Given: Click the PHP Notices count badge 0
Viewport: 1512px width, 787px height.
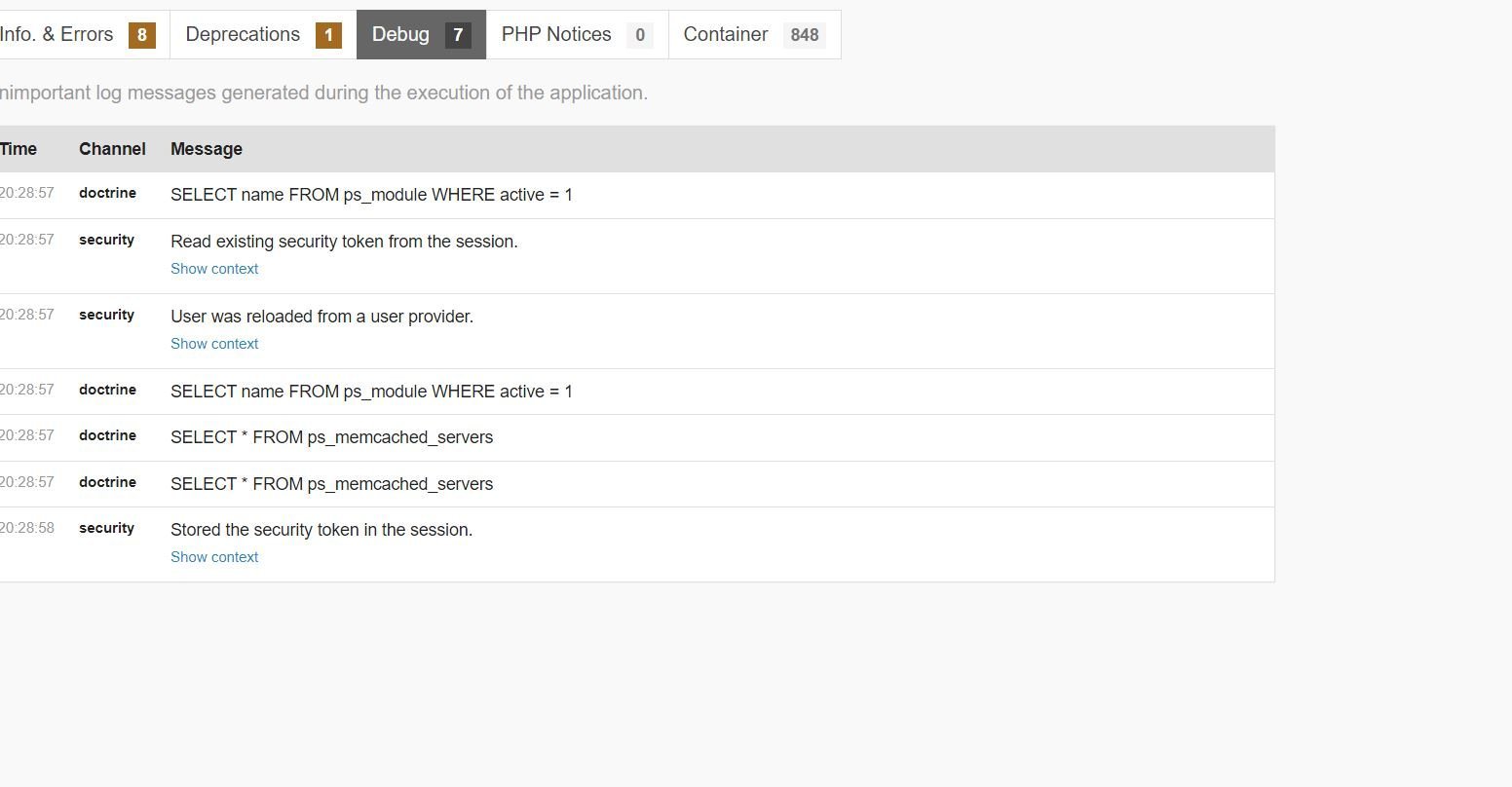Looking at the screenshot, I should pyautogui.click(x=640, y=36).
